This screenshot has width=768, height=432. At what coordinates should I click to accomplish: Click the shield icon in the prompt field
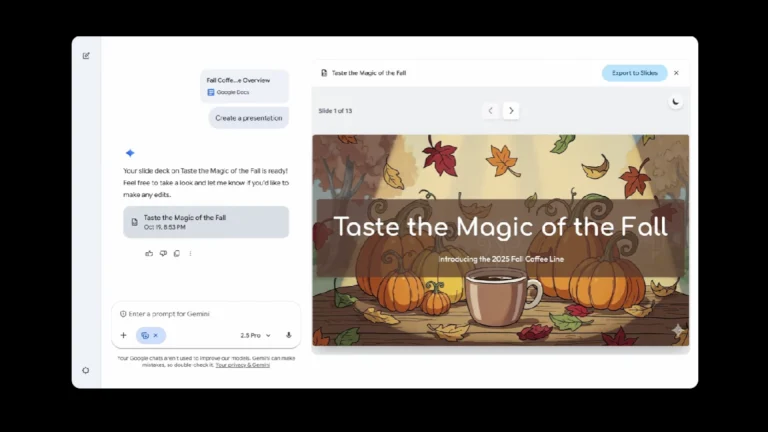123,314
